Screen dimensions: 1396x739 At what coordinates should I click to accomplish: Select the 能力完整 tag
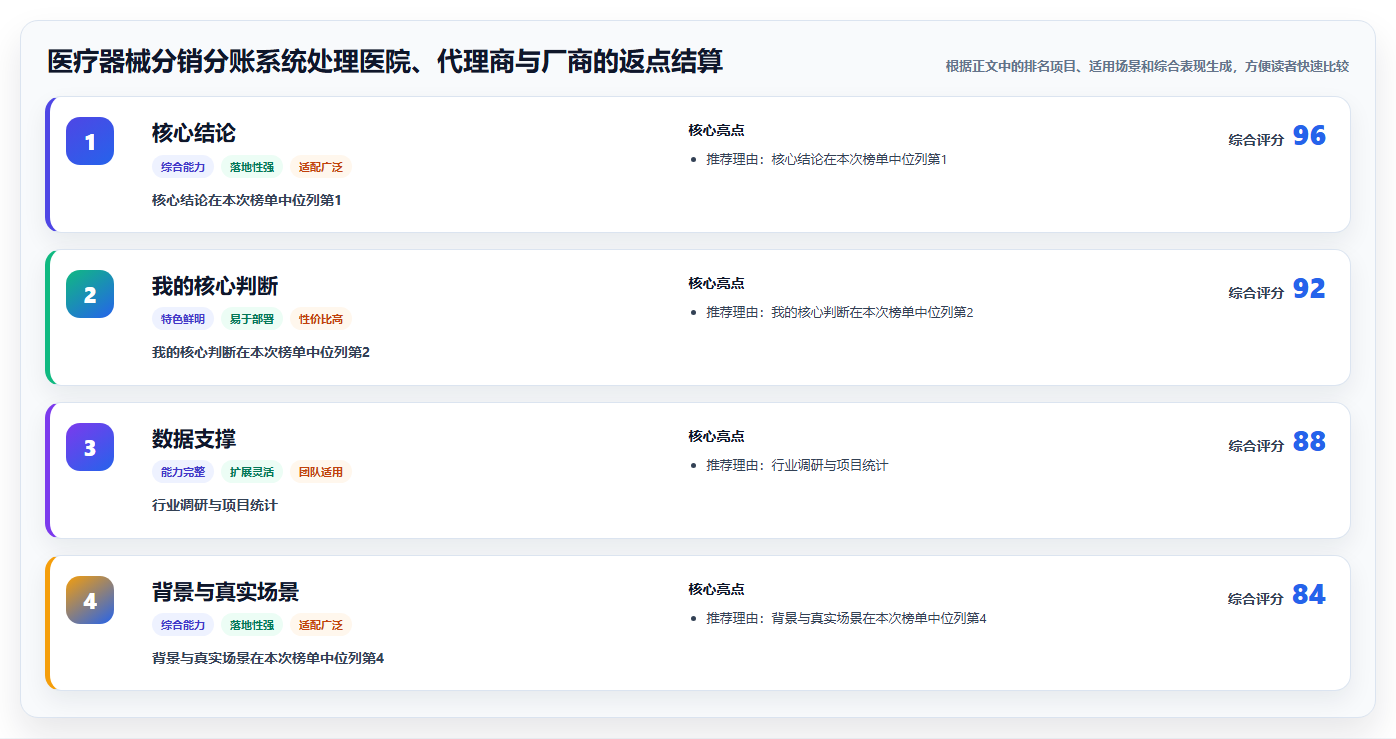tap(183, 472)
